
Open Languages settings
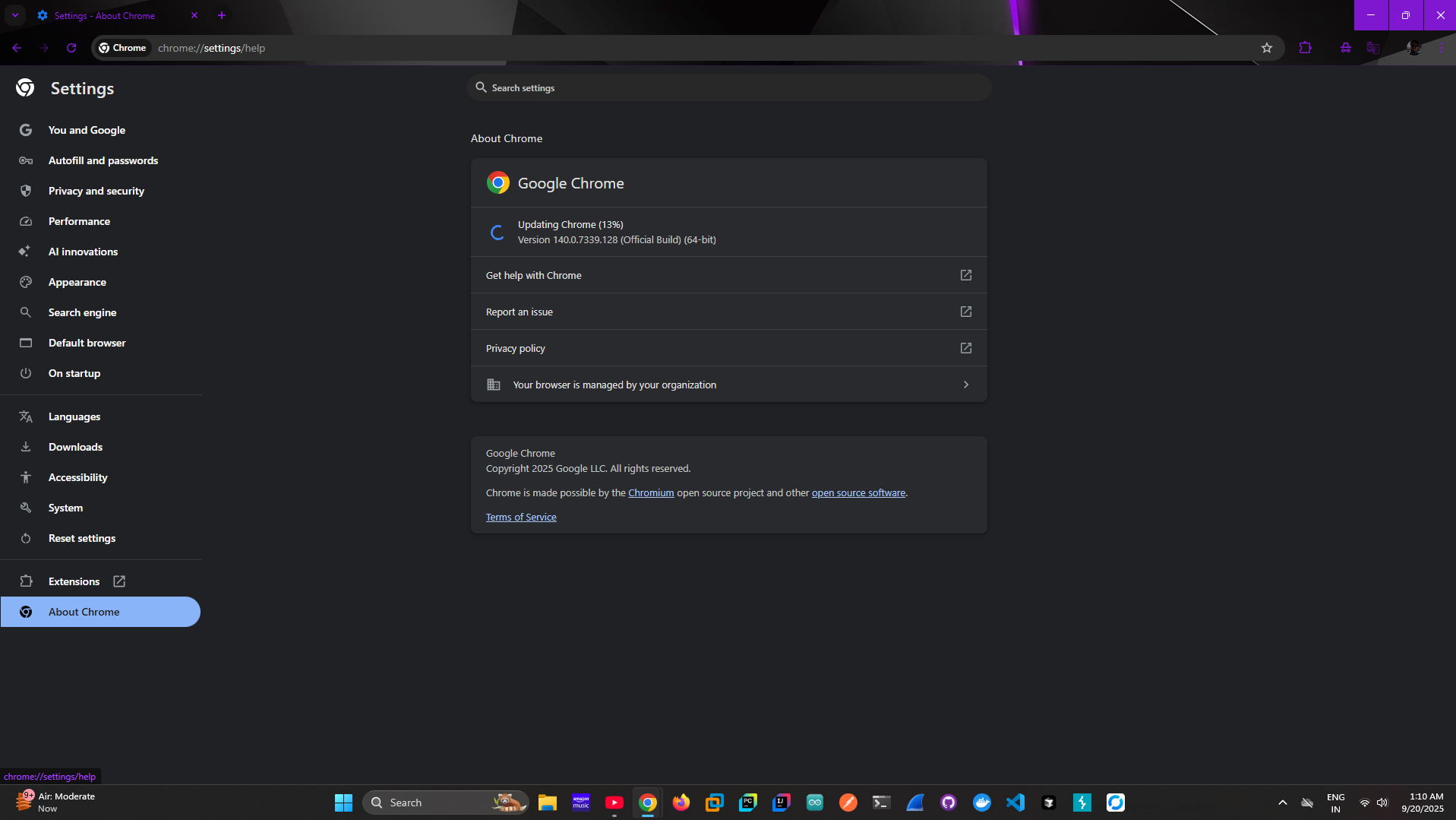(x=100, y=416)
